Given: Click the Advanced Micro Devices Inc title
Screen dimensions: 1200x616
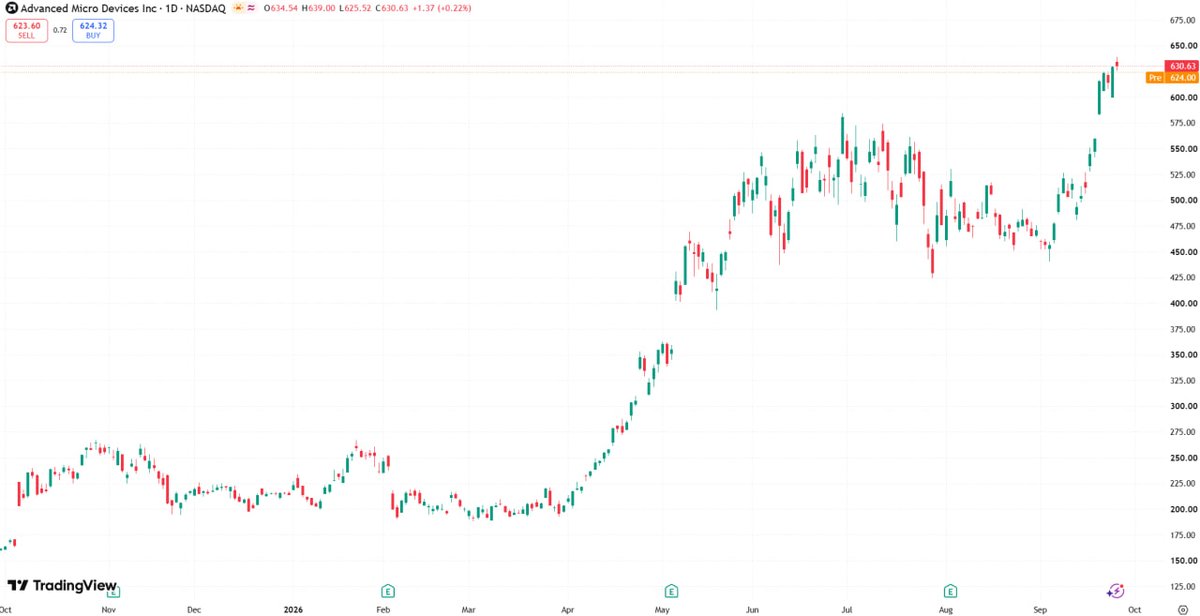Looking at the screenshot, I should 88,8.
